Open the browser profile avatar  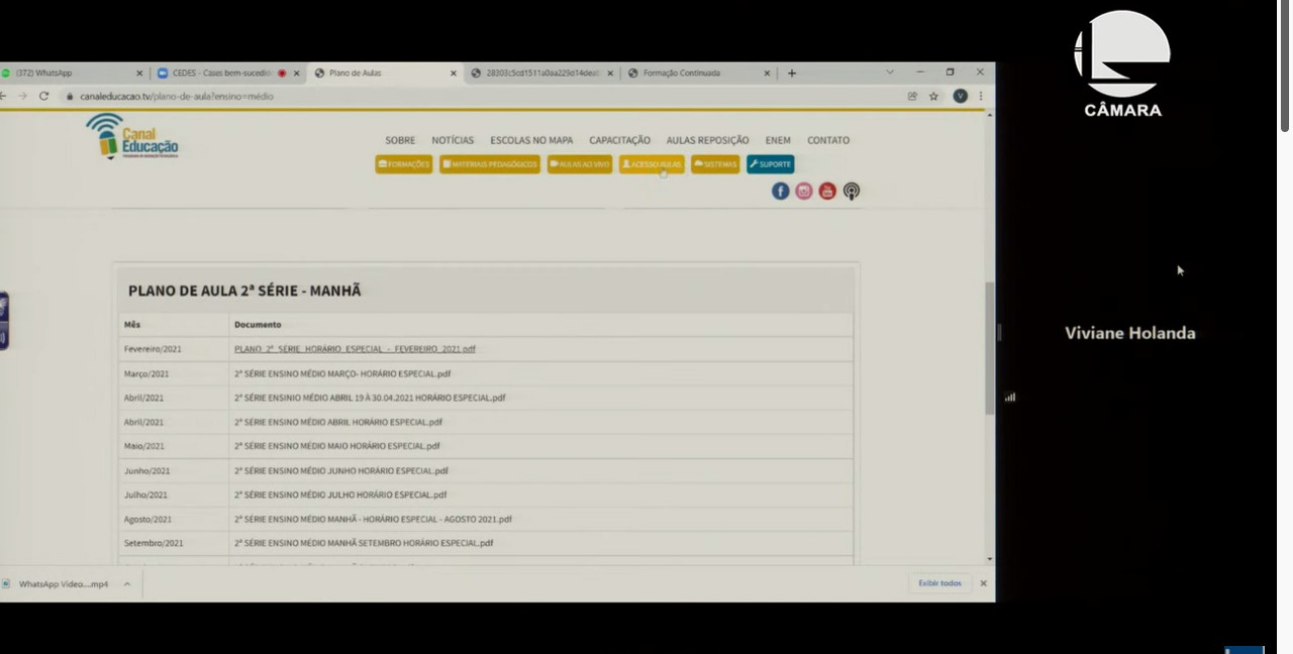coord(960,96)
